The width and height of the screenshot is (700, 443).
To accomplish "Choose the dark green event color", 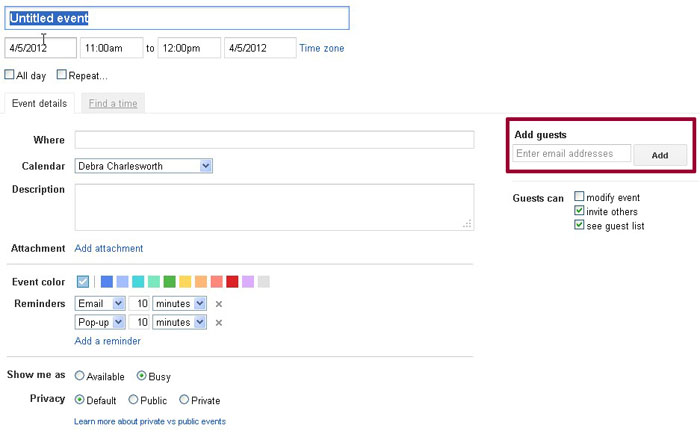I will pyautogui.click(x=169, y=282).
